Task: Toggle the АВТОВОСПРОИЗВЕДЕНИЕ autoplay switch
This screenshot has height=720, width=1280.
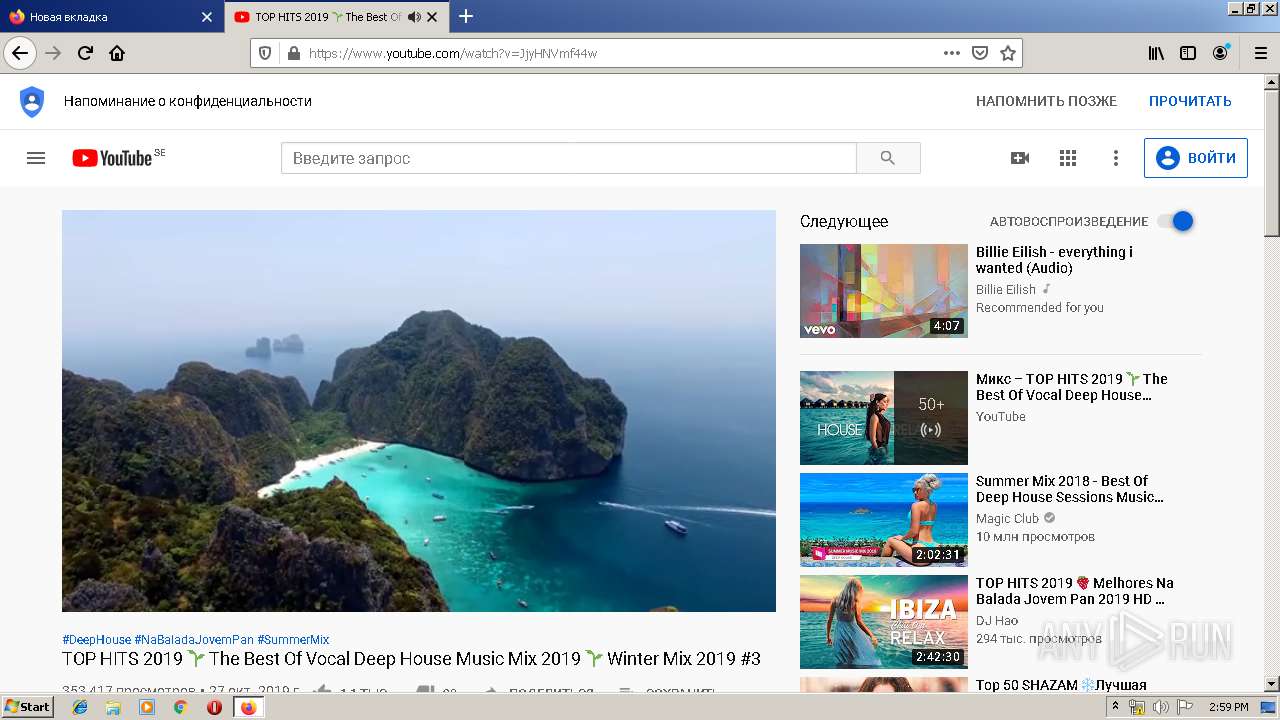Action: 1176,221
